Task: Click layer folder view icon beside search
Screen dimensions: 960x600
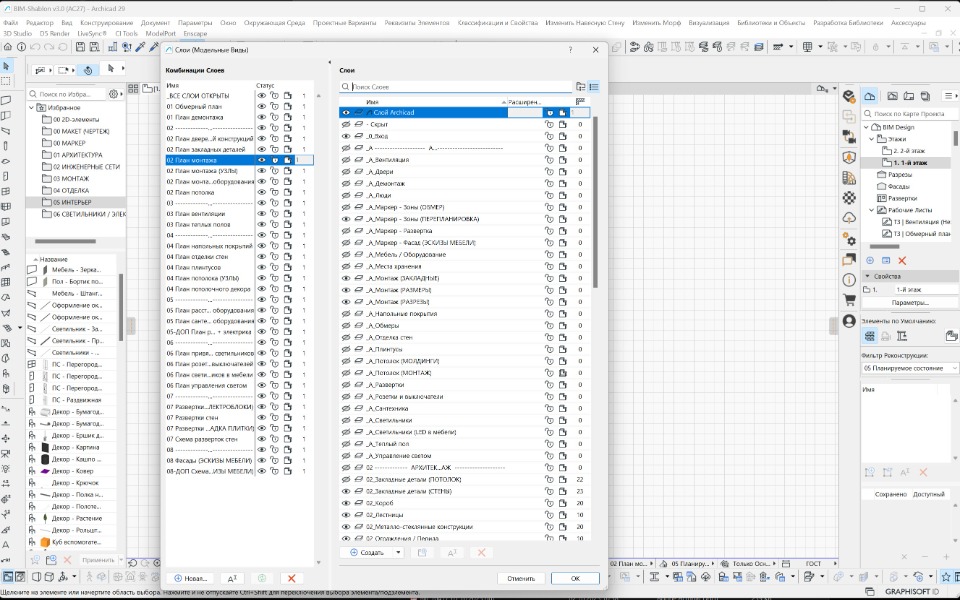Action: click(580, 87)
